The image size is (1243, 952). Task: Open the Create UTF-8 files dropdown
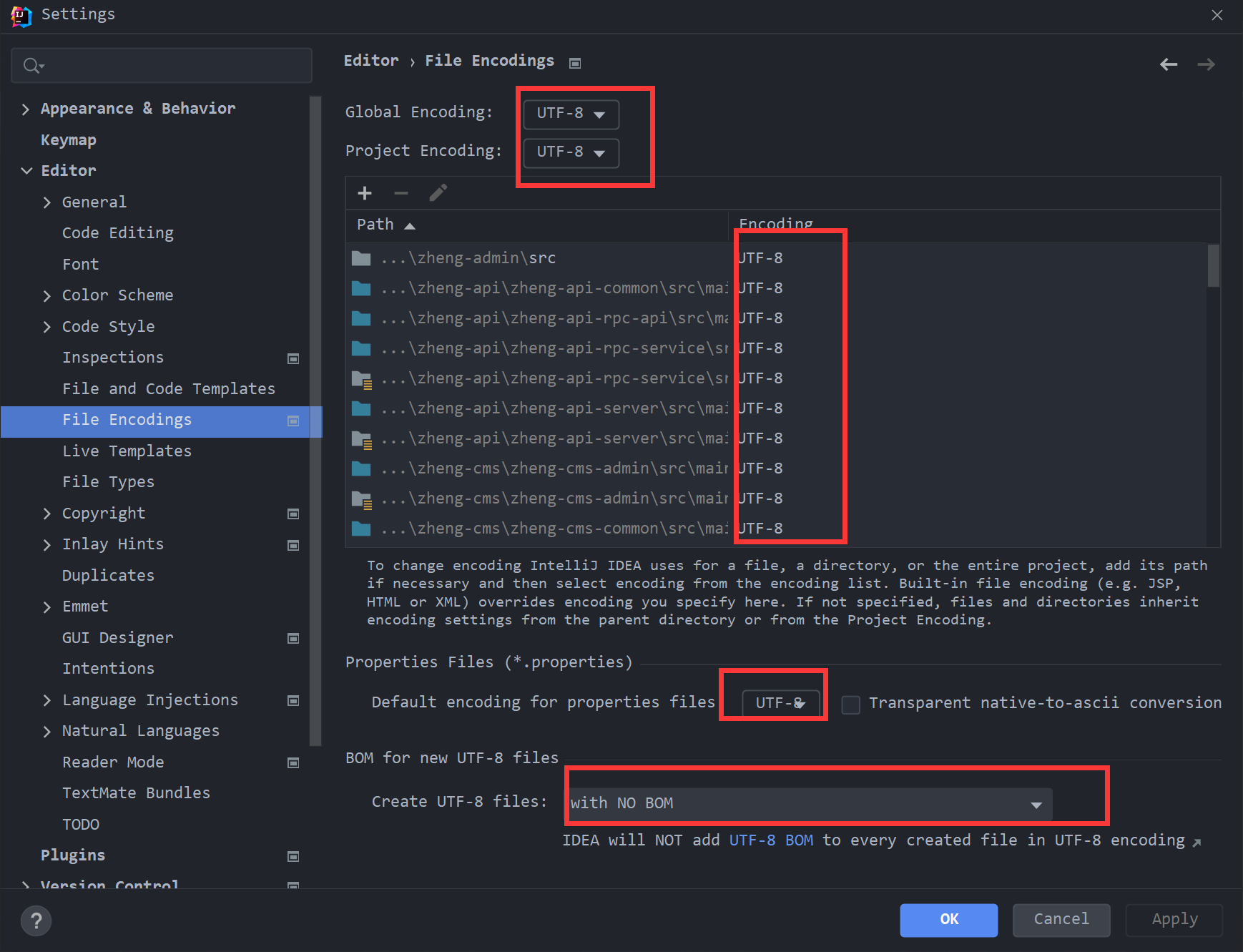[x=810, y=804]
